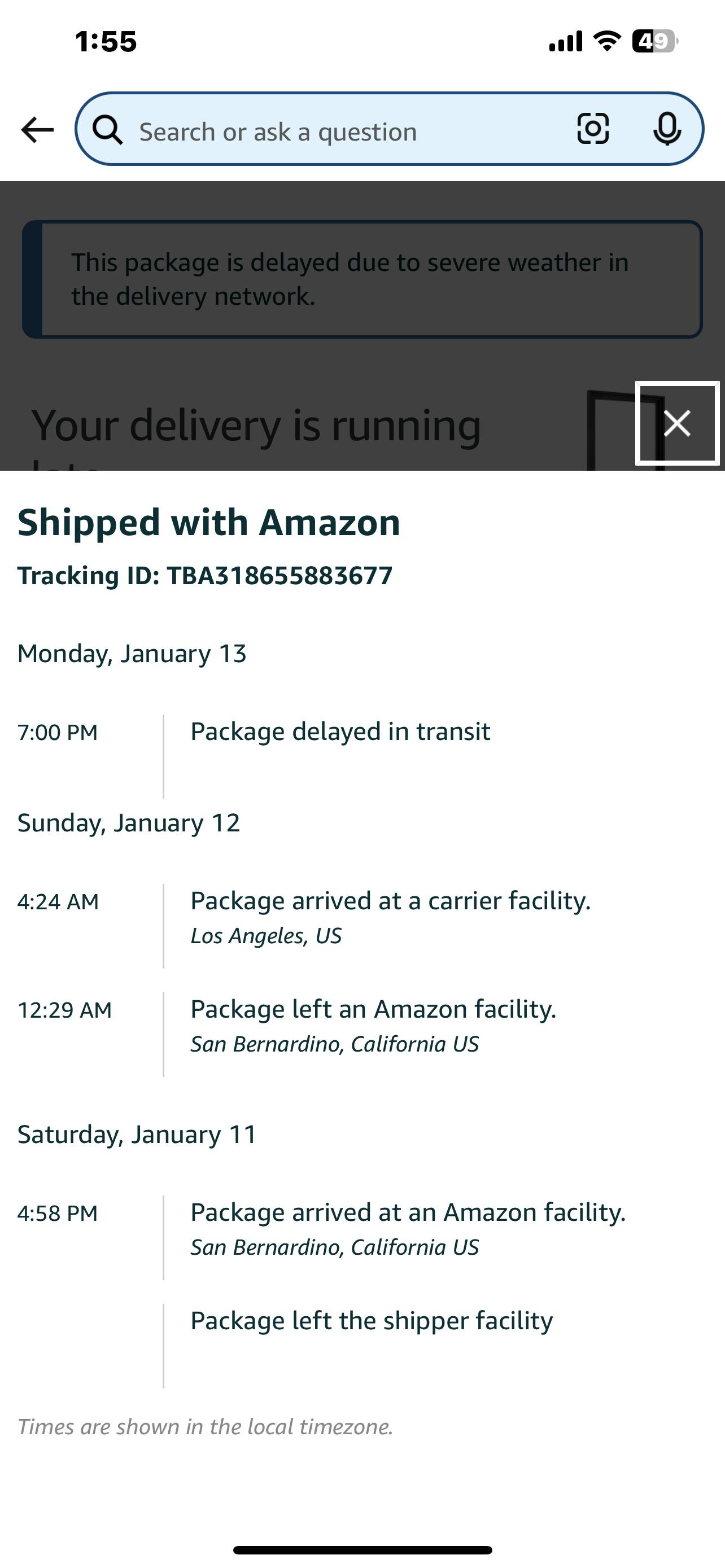Tap the 'Shipped with Amazon' heading
The height and width of the screenshot is (1568, 725).
click(209, 522)
